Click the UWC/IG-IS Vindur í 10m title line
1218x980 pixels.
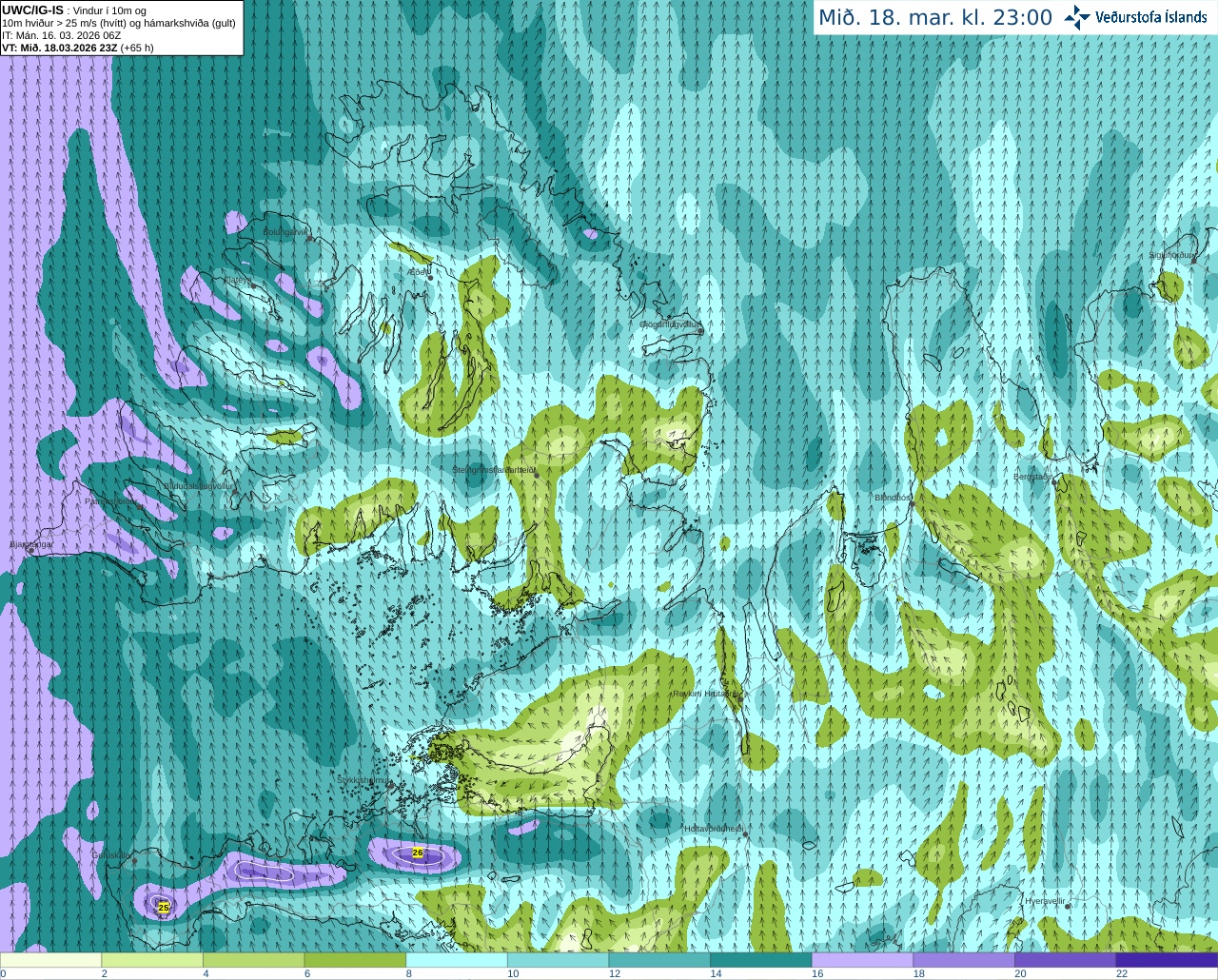pos(74,10)
